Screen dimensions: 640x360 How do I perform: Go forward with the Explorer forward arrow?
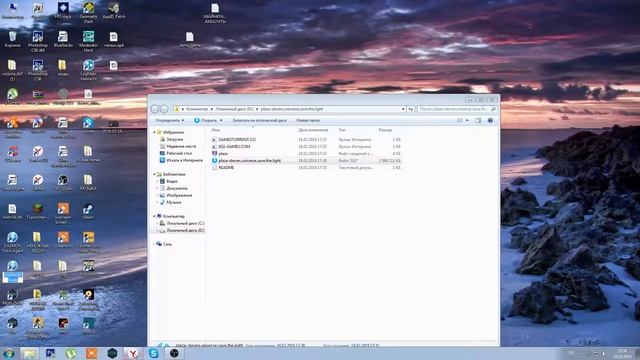pos(164,109)
